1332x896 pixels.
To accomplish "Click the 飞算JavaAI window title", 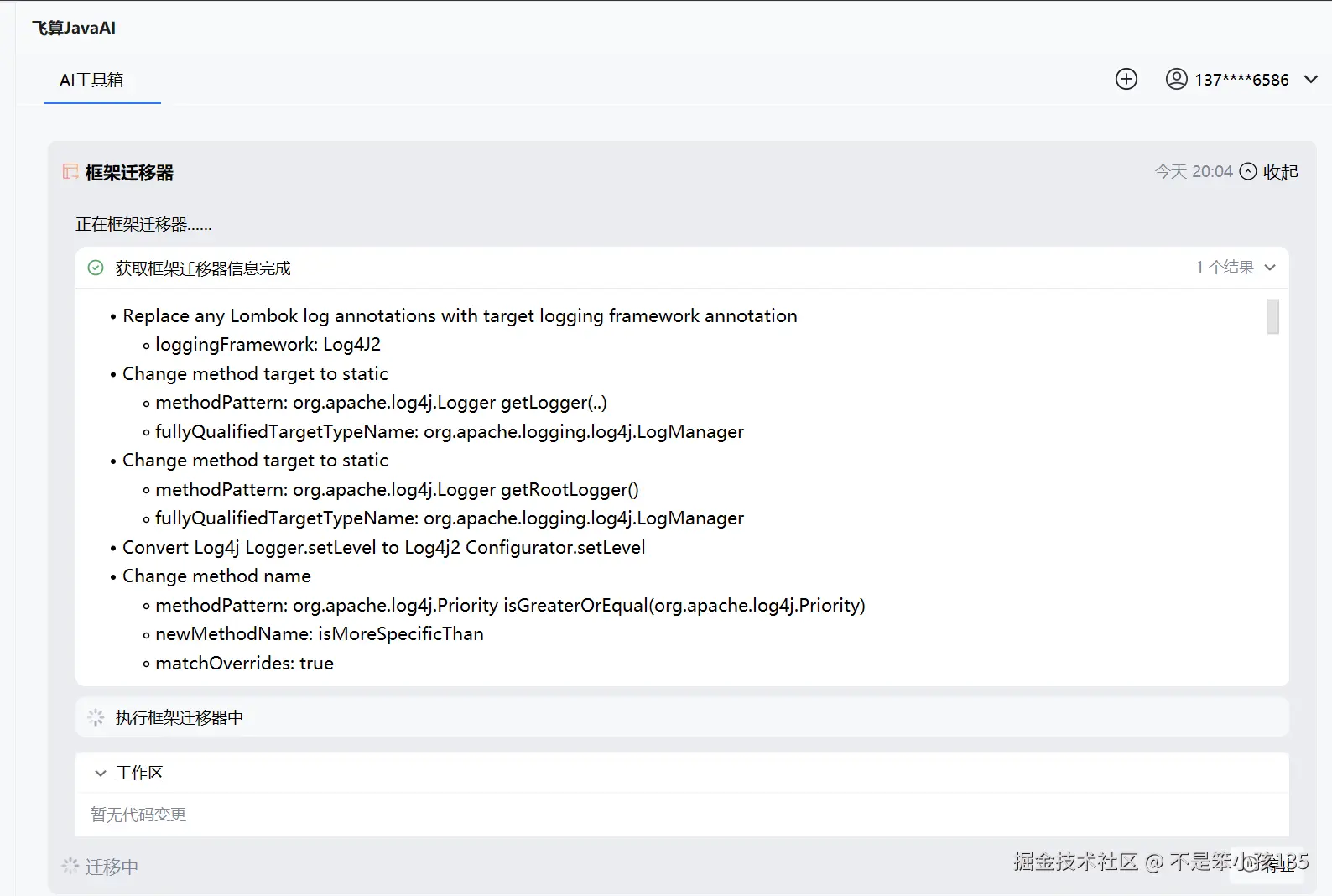I will point(74,28).
